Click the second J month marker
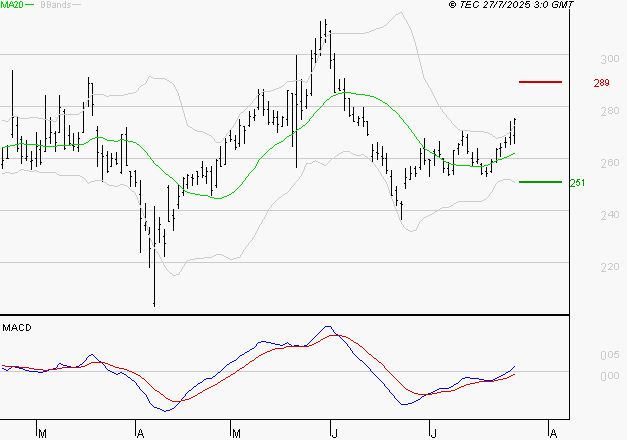Image resolution: width=627 pixels, height=440 pixels. click(x=433, y=434)
